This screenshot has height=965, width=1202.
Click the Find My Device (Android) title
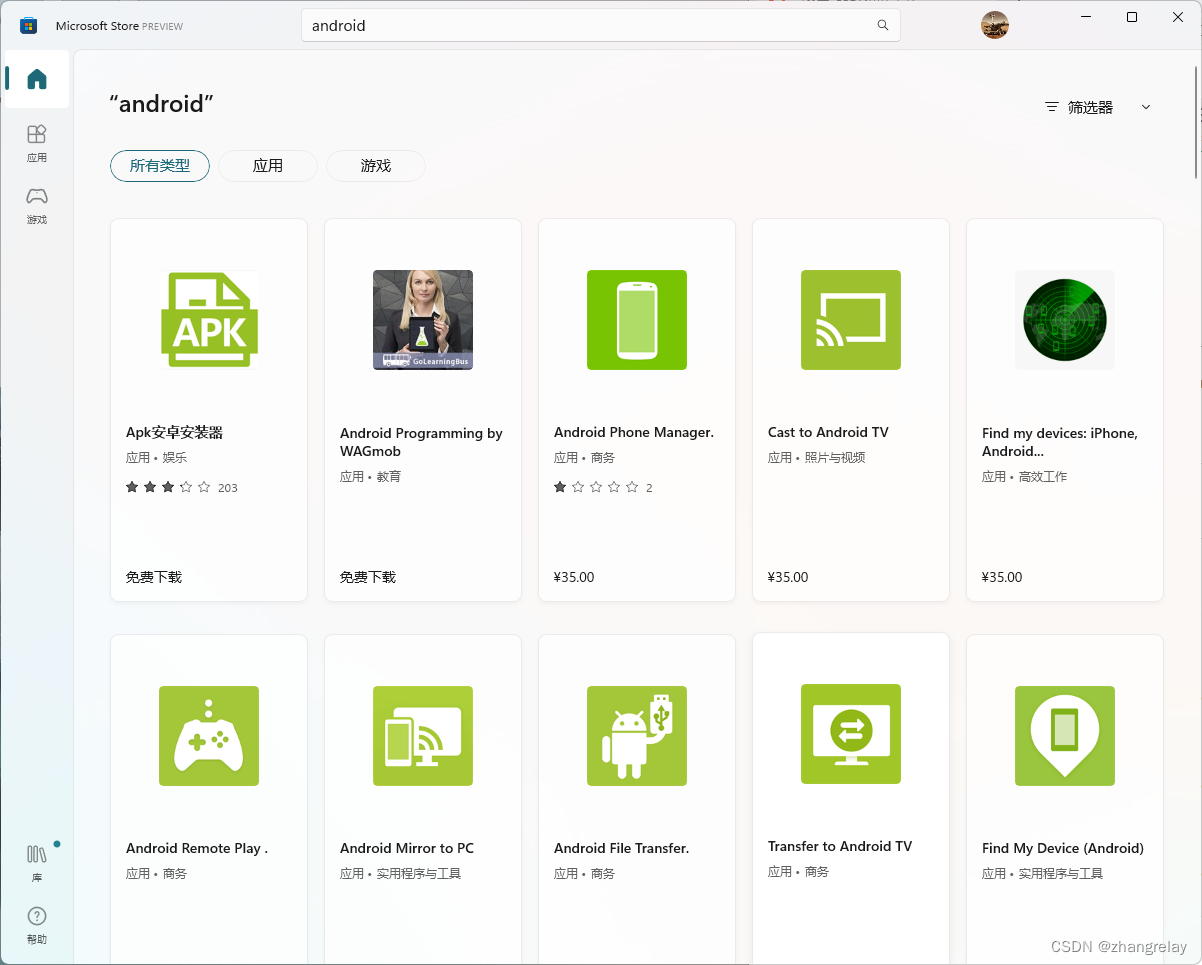[x=1063, y=849]
